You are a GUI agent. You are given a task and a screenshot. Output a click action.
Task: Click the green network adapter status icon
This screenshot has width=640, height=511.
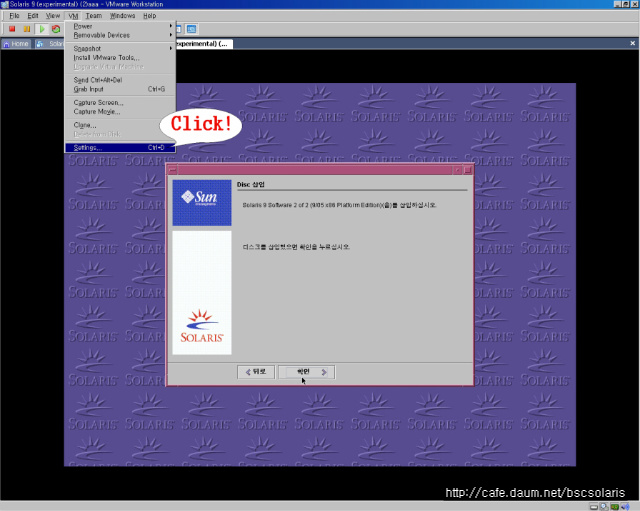614,507
